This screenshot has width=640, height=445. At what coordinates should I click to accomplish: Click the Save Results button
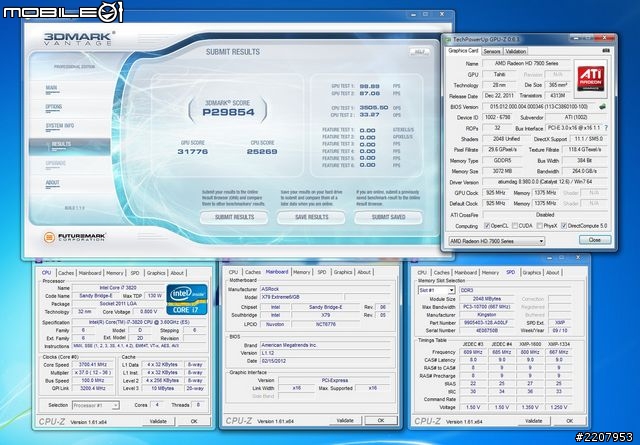[x=311, y=217]
